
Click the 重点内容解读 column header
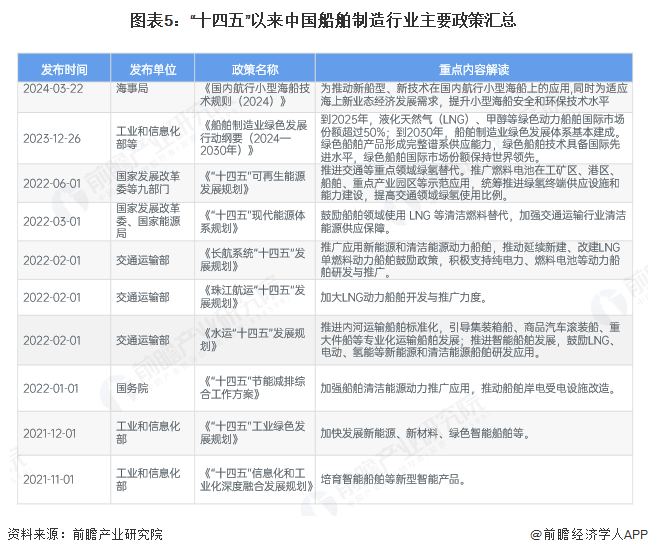pos(474,69)
